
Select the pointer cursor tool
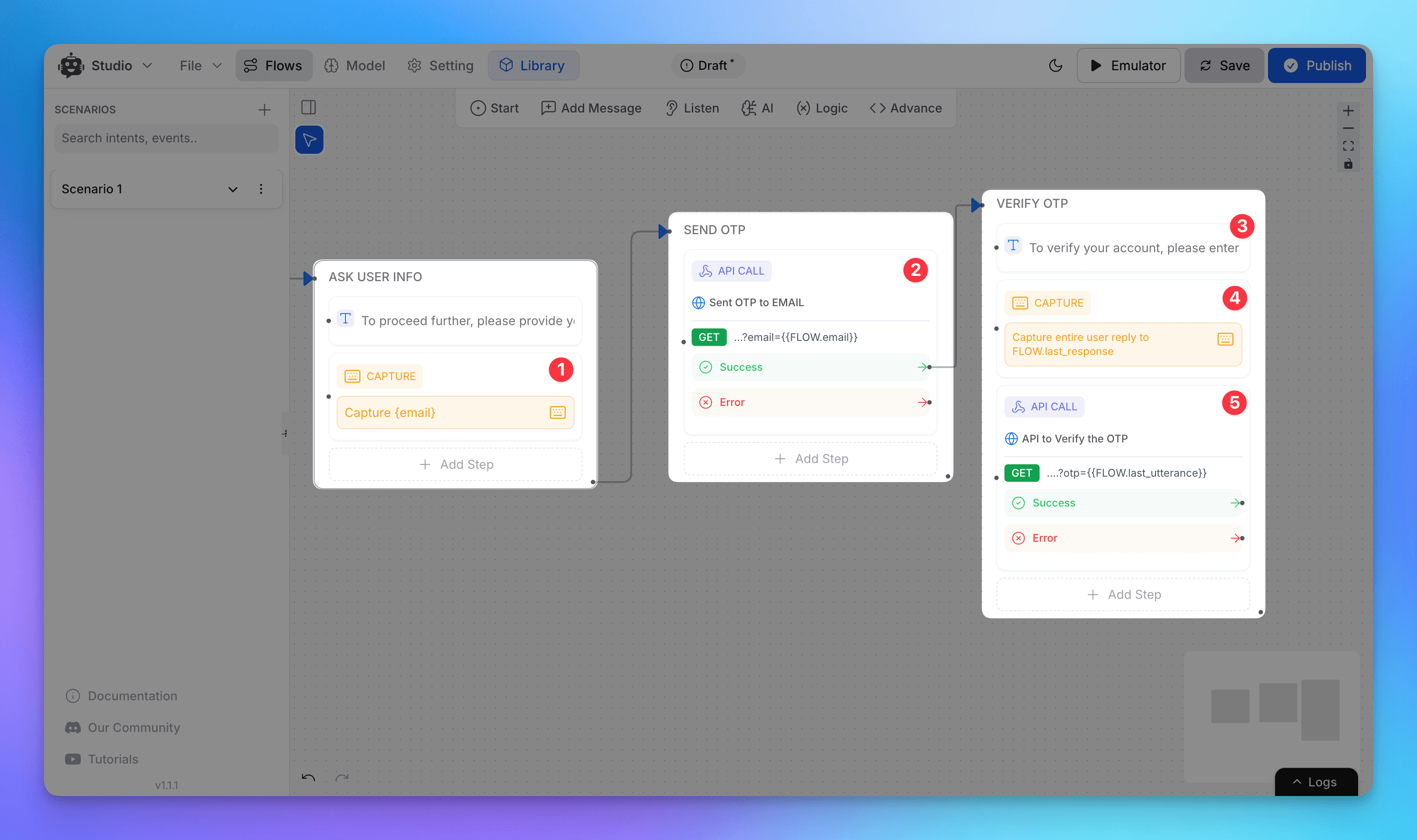pos(309,140)
